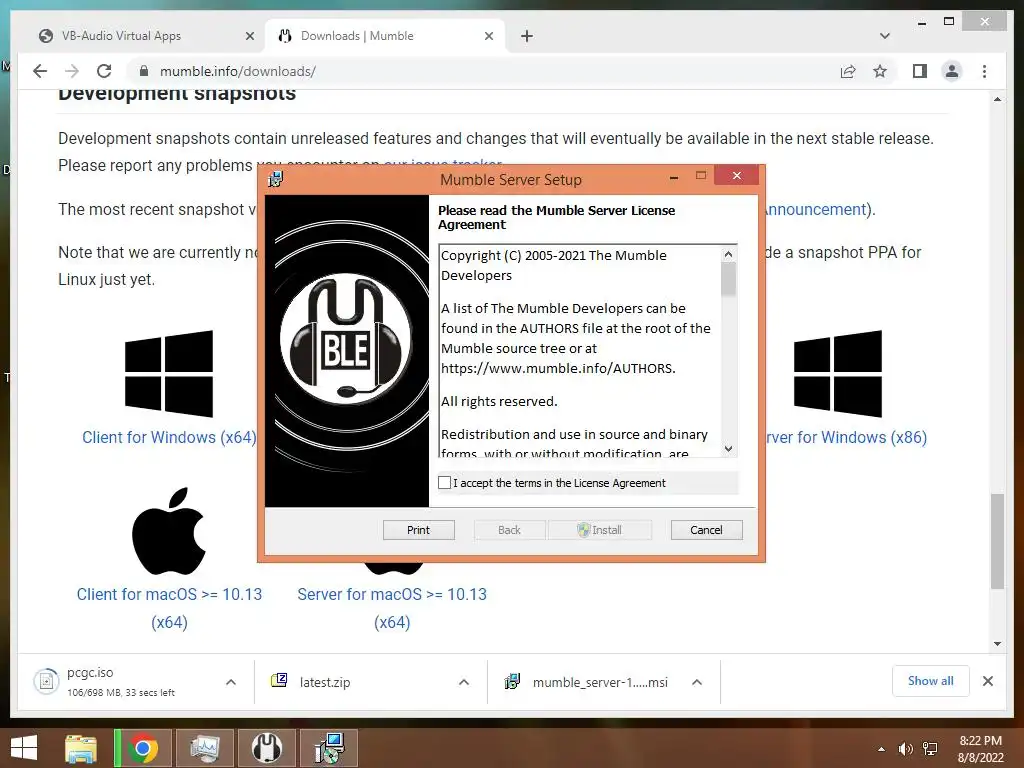Click the license text scroll down arrow
This screenshot has width=1024, height=768.
tap(729, 449)
